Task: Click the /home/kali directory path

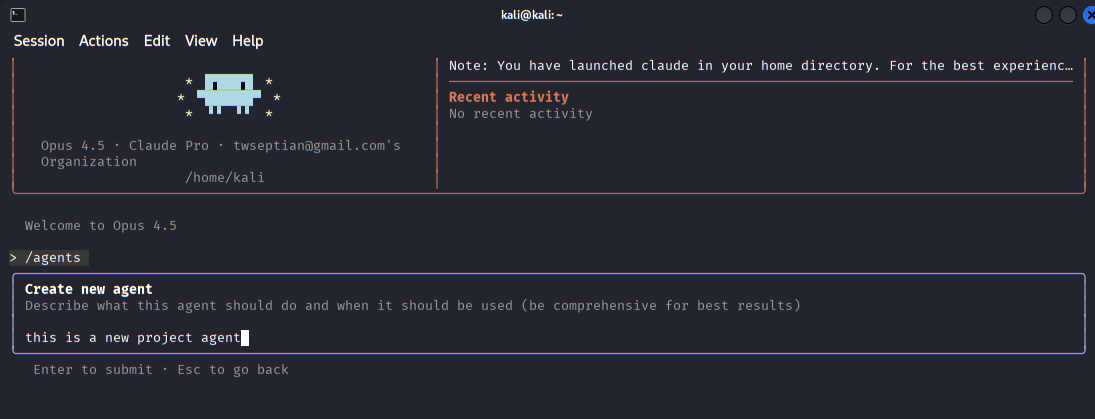Action: 225,177
